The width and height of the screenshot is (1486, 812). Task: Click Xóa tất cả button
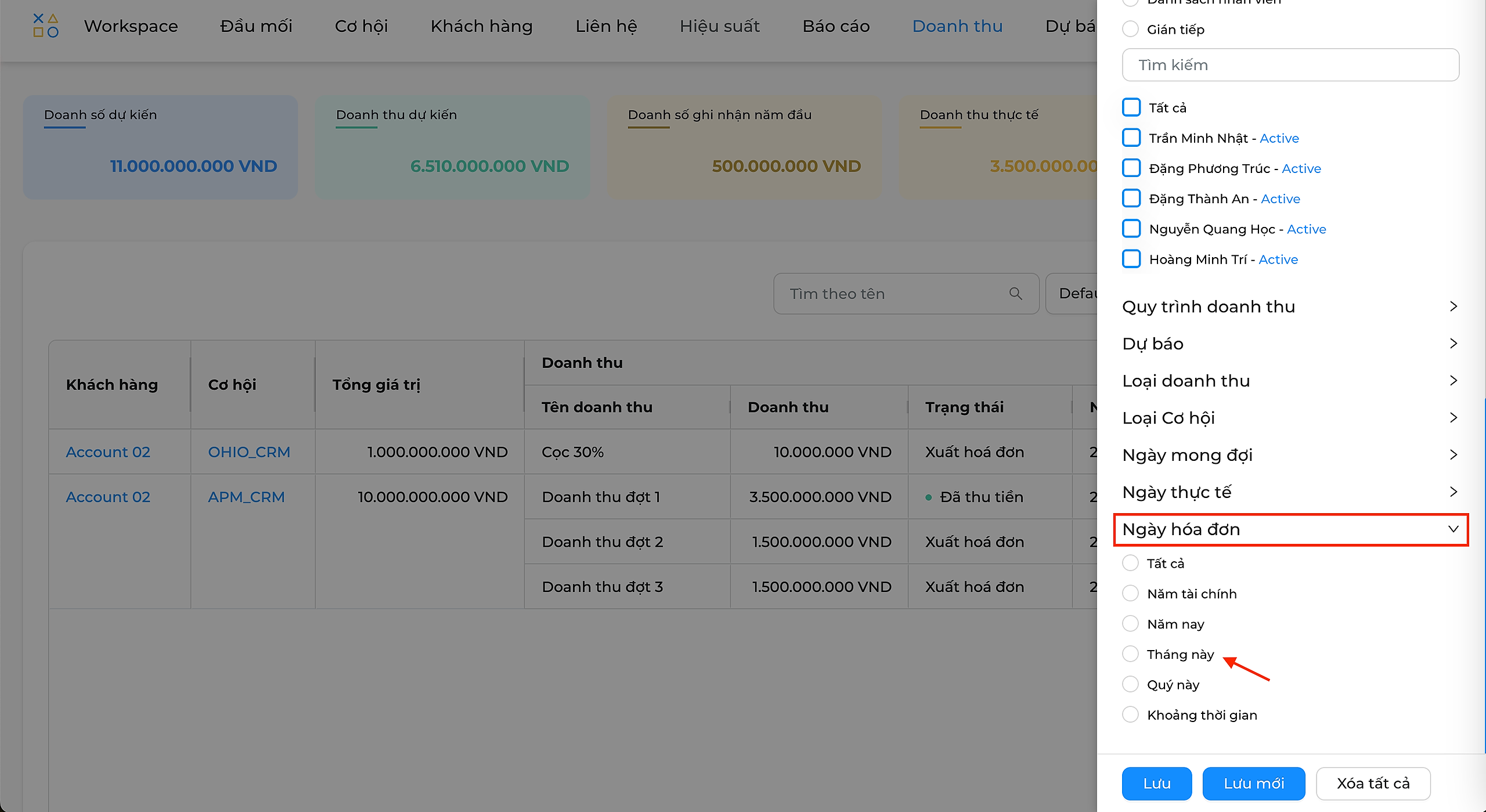1373,784
